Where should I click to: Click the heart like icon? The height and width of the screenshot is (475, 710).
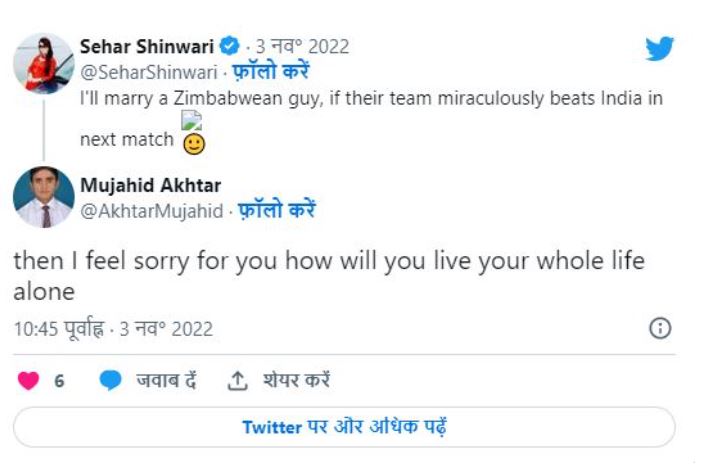[x=29, y=381]
